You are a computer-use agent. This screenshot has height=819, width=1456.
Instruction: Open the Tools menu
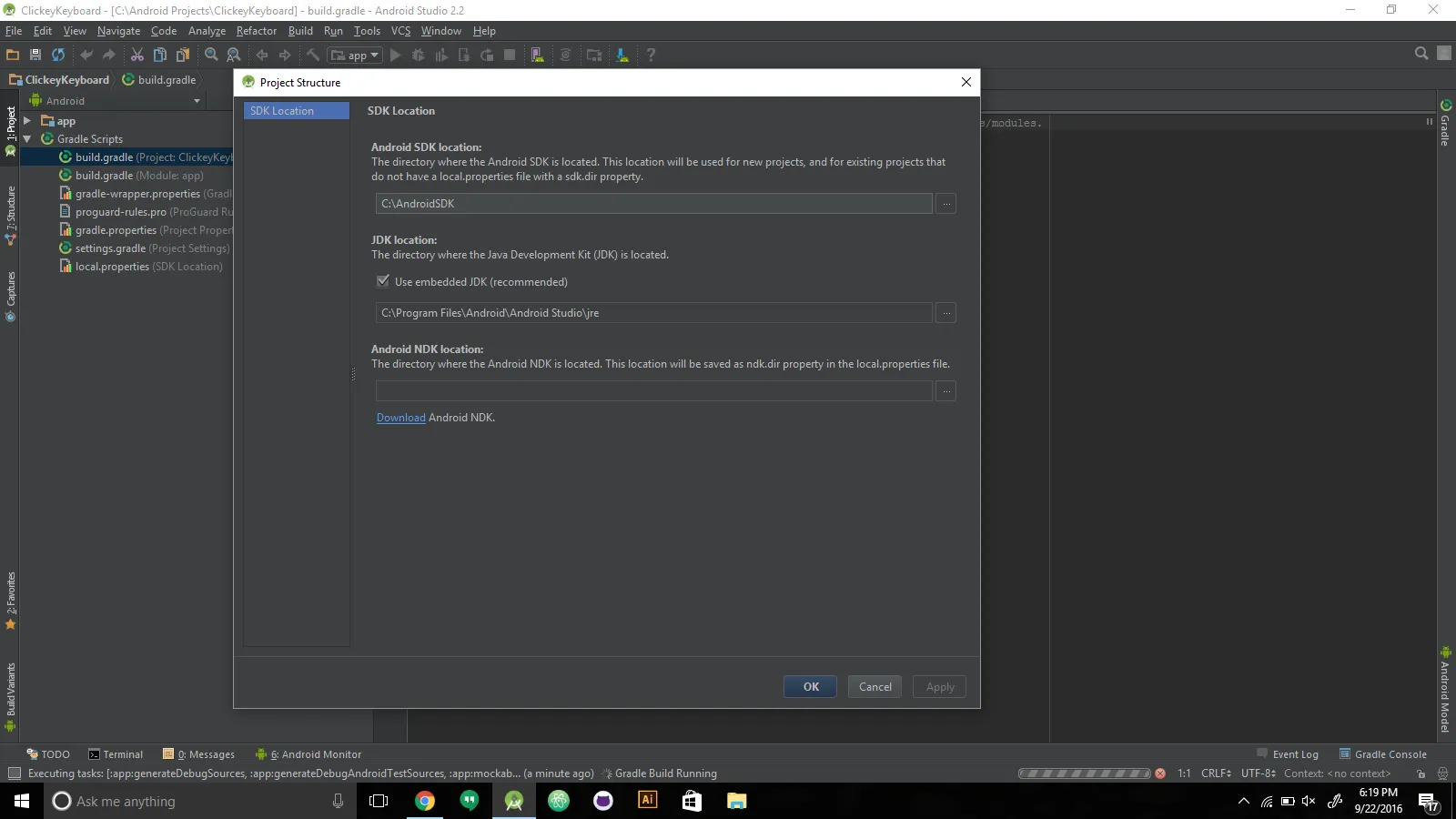[368, 31]
